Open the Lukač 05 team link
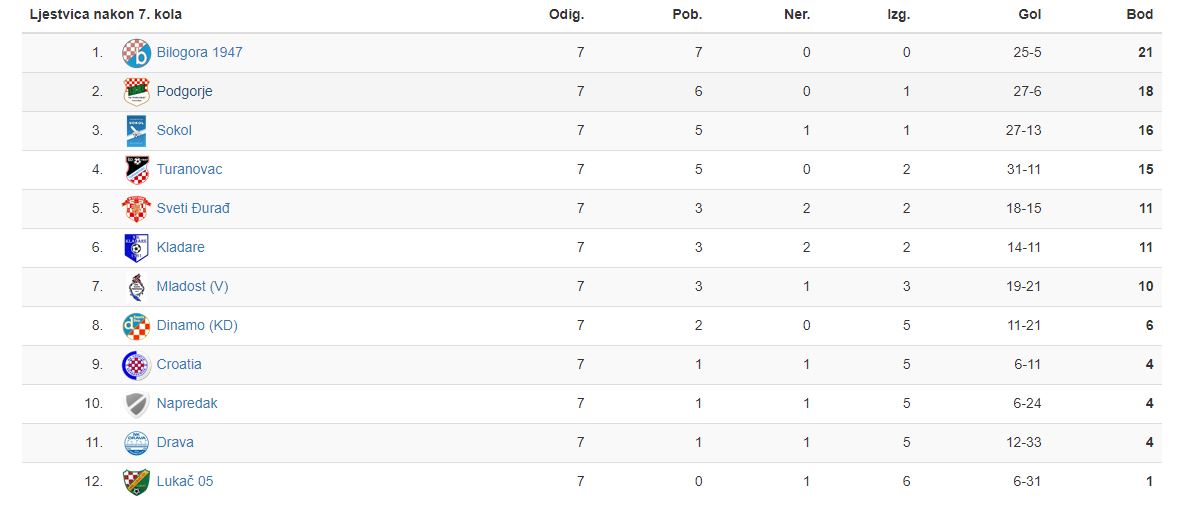This screenshot has height=507, width=1204. 185,482
